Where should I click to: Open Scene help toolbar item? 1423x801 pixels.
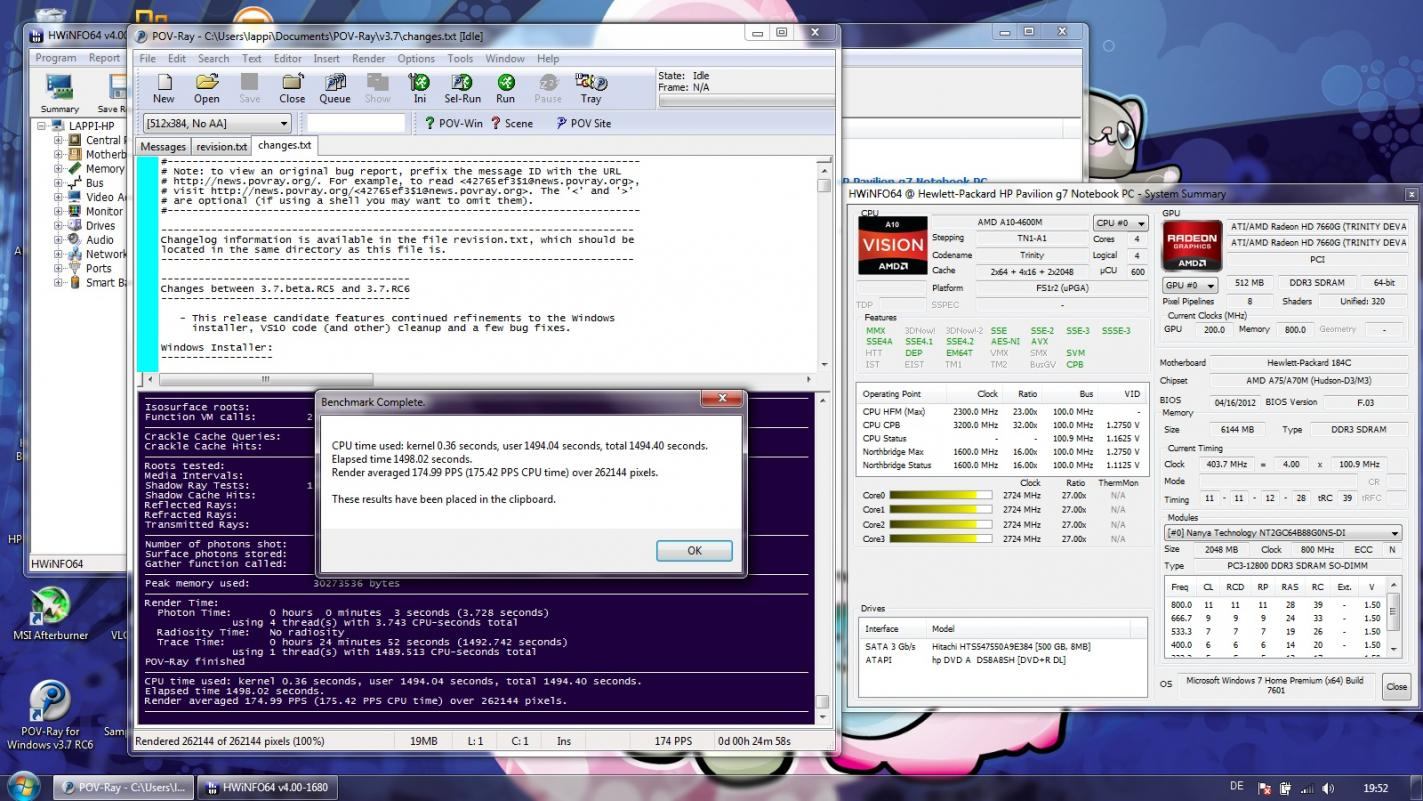[511, 123]
